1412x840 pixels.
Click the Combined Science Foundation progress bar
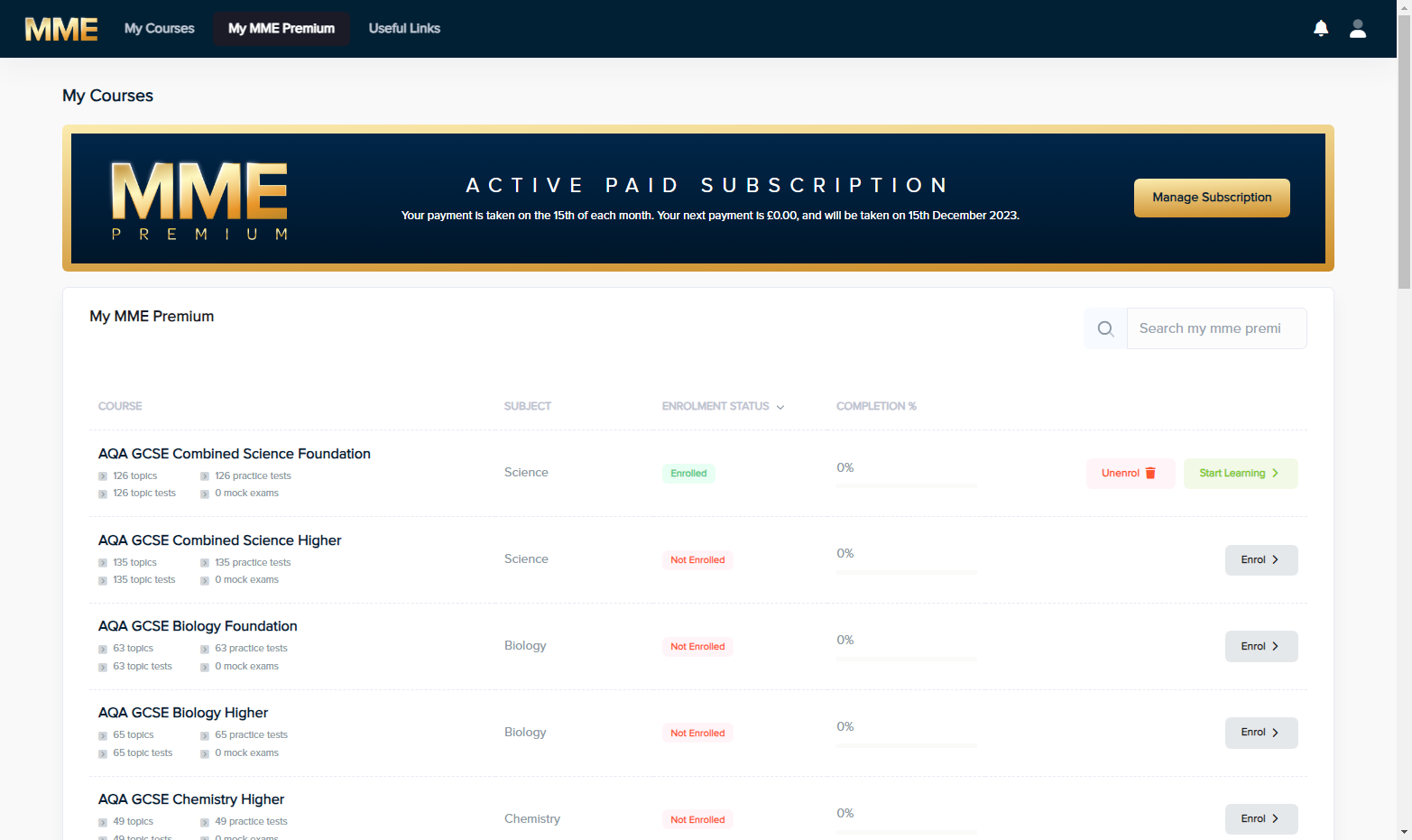(x=907, y=485)
